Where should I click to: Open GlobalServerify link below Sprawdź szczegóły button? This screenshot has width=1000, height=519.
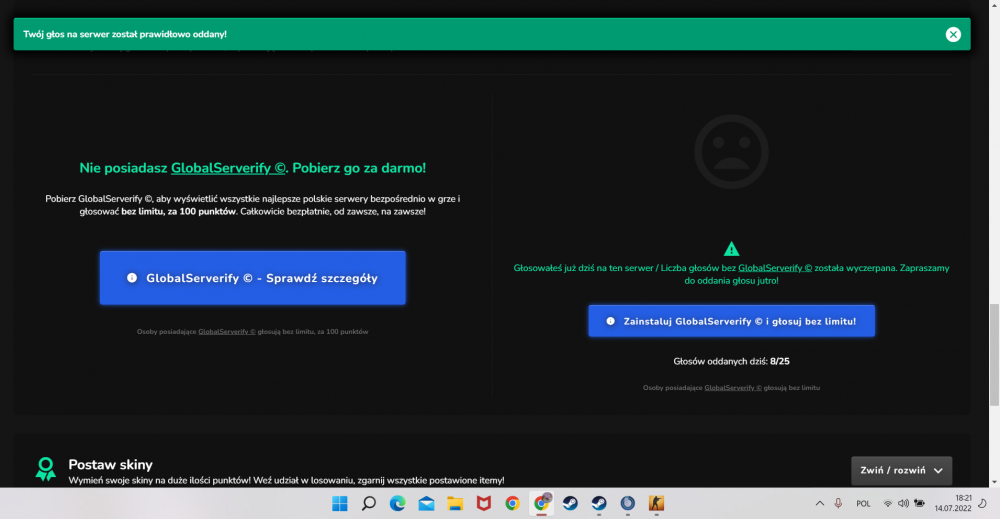(226, 332)
